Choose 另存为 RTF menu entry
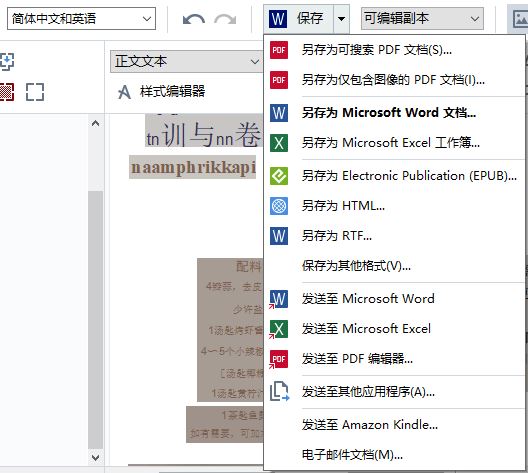The height and width of the screenshot is (473, 528). (x=394, y=236)
